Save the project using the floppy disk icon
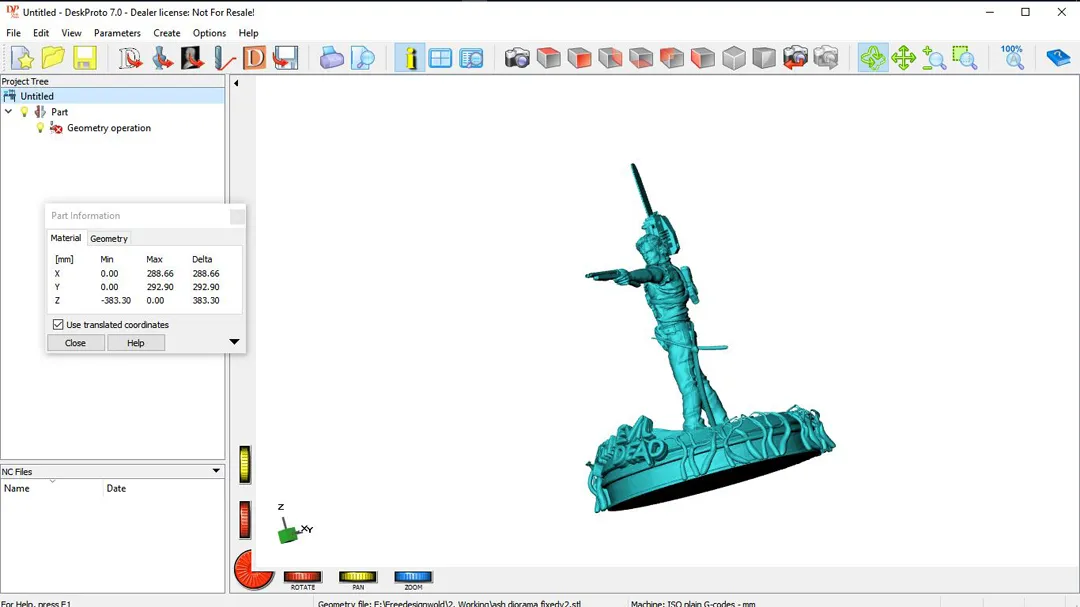 coord(85,58)
